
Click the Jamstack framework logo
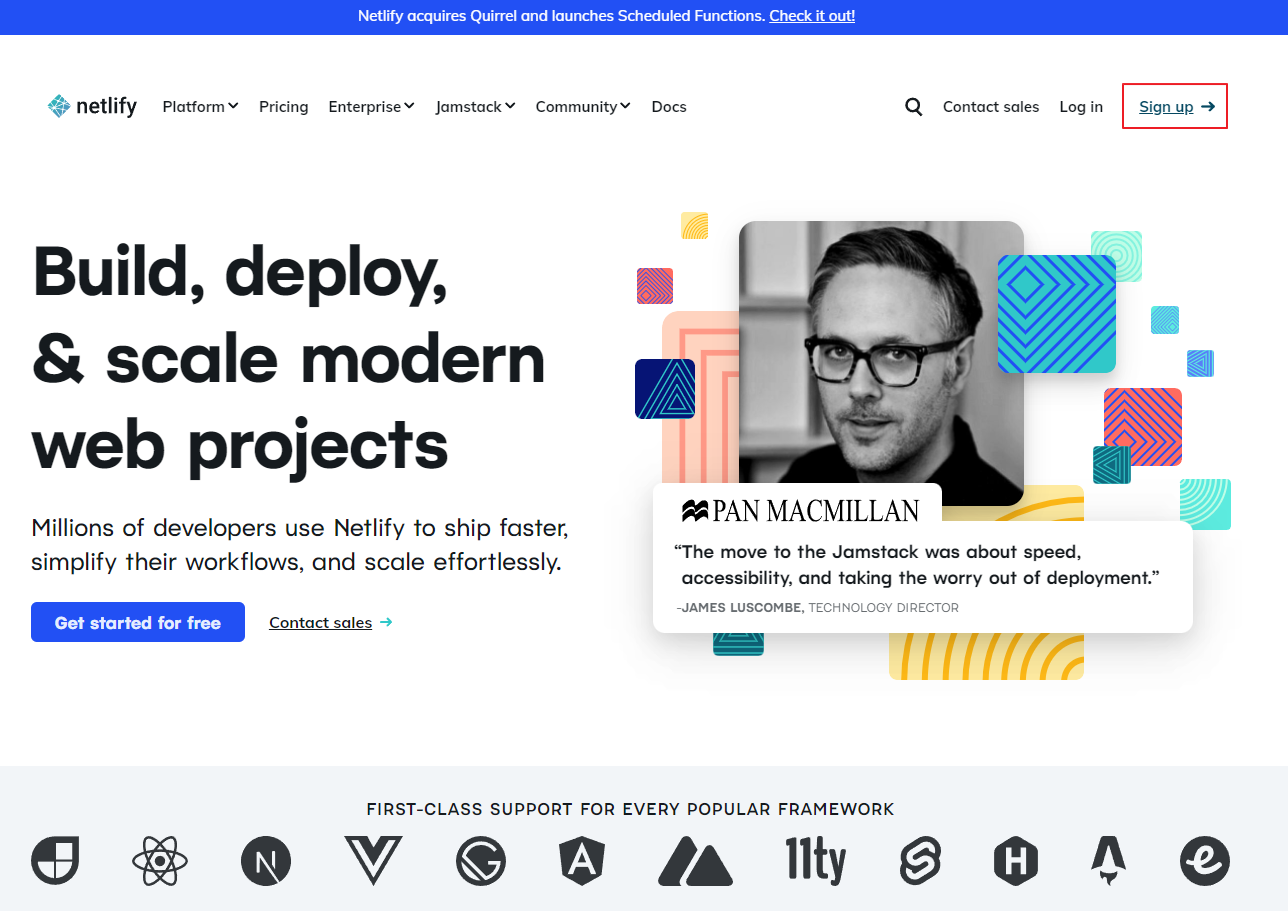(x=55, y=860)
